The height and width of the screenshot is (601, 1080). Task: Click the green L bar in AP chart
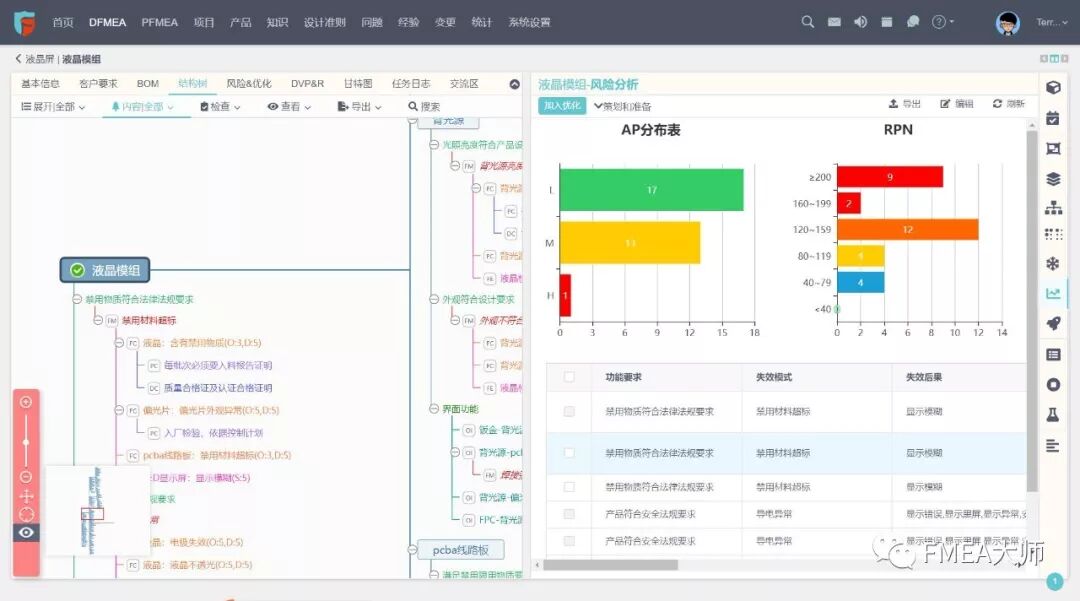tap(652, 190)
